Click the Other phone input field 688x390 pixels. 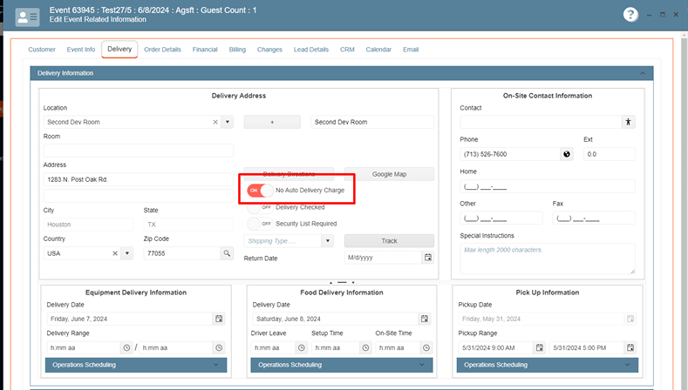(x=501, y=218)
